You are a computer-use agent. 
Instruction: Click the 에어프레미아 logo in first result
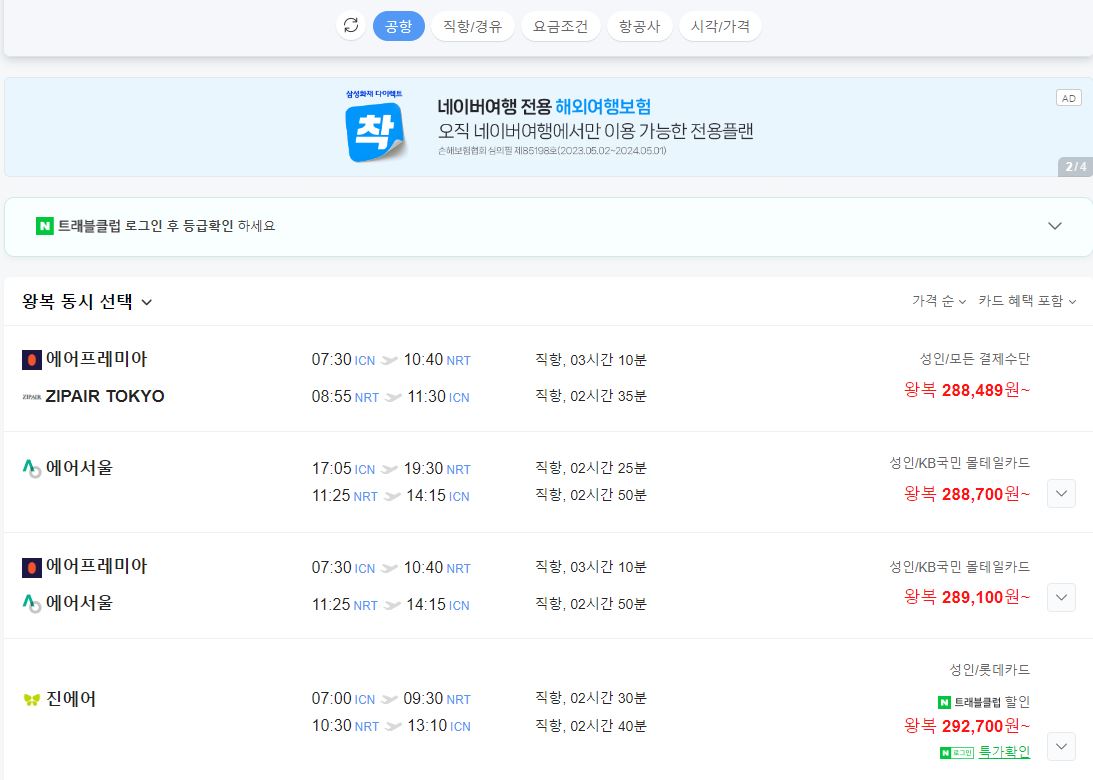click(31, 360)
